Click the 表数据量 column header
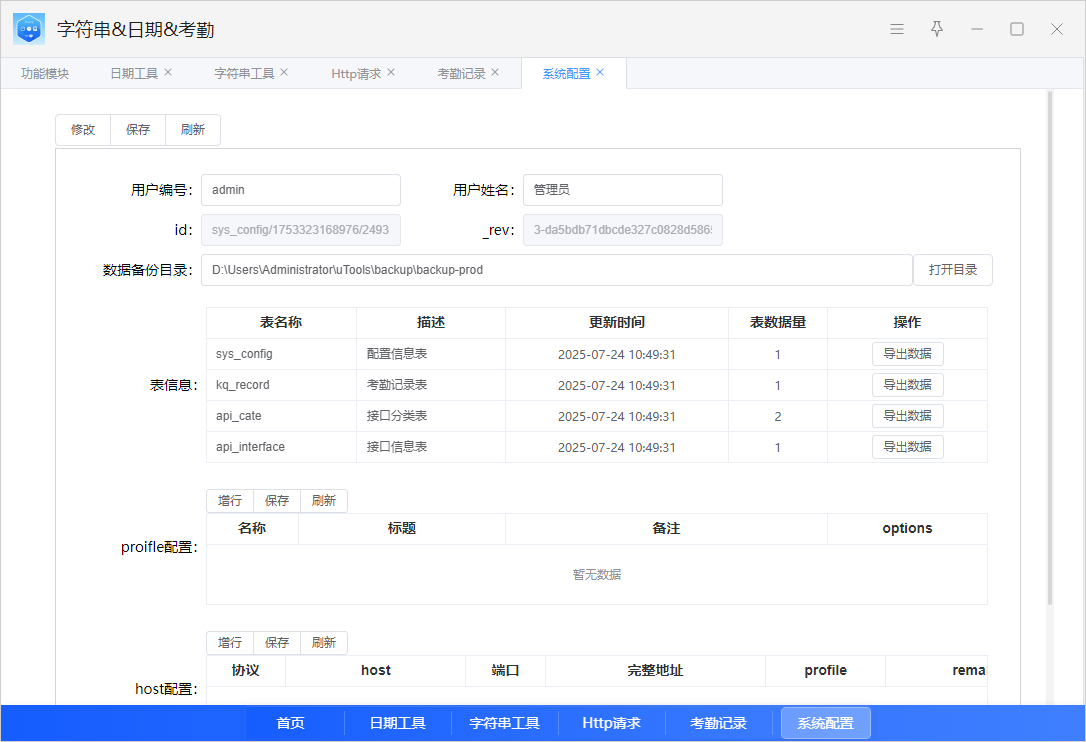Image resolution: width=1086 pixels, height=742 pixels. click(778, 323)
